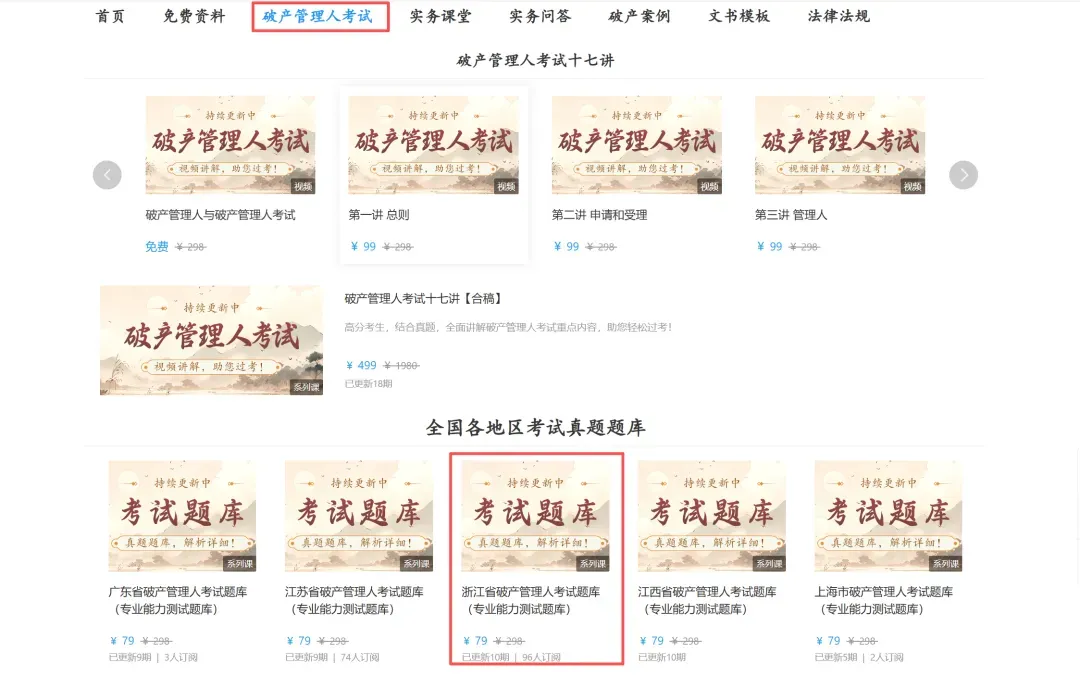This screenshot has width=1080, height=675.
Task: Select the 破产管理人考试 tab
Action: 318,17
